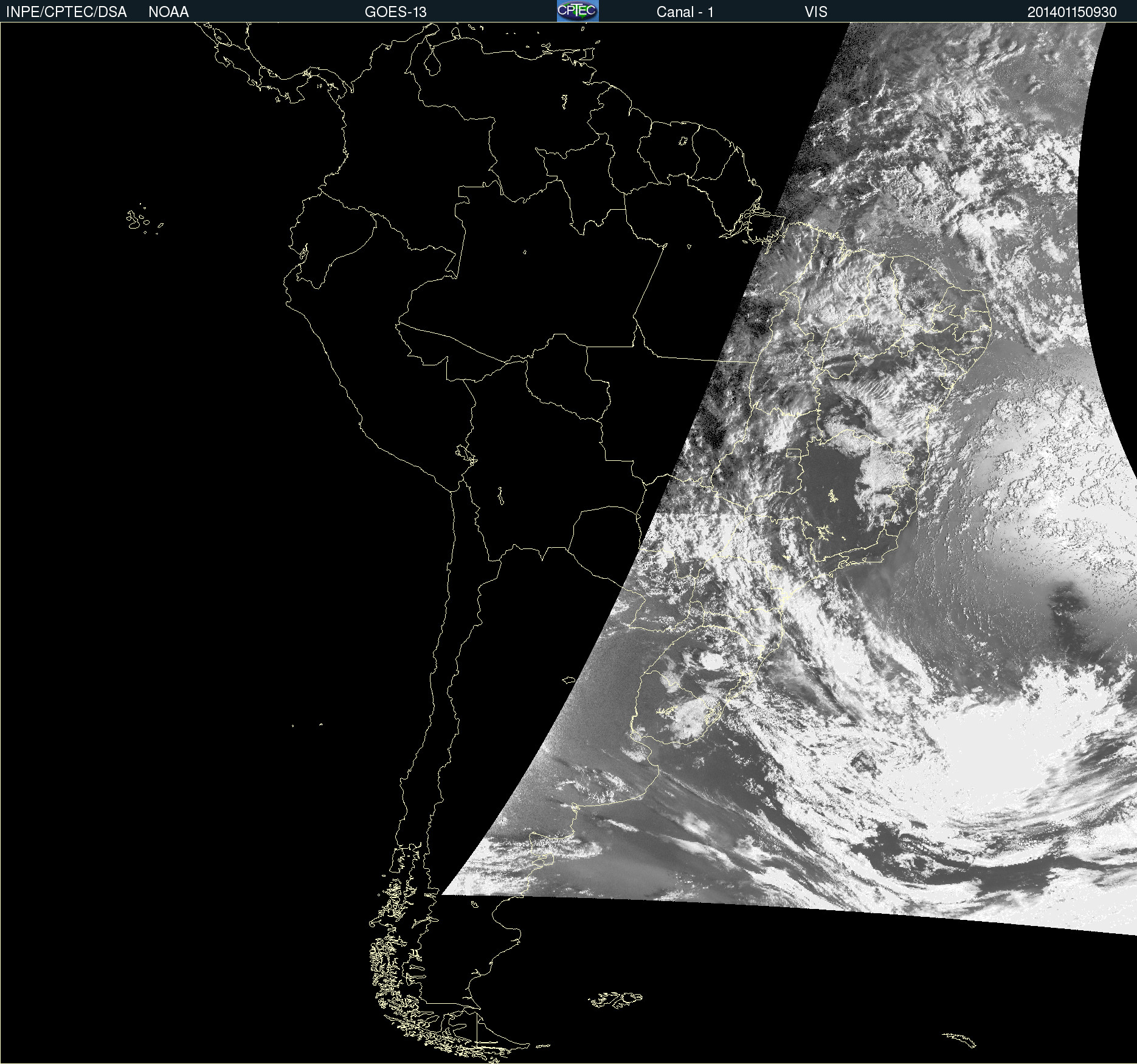
Task: Select the Canal - 1 label
Action: click(685, 12)
